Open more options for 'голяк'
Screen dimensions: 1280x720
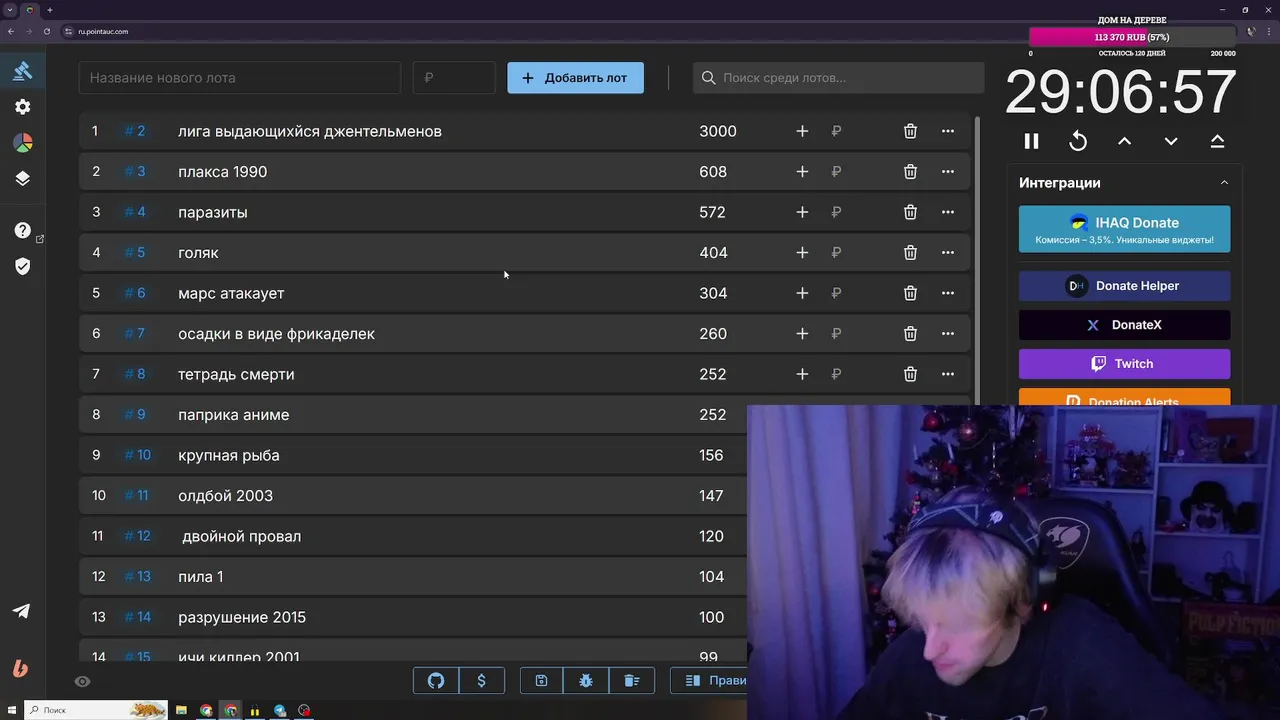pos(948,253)
